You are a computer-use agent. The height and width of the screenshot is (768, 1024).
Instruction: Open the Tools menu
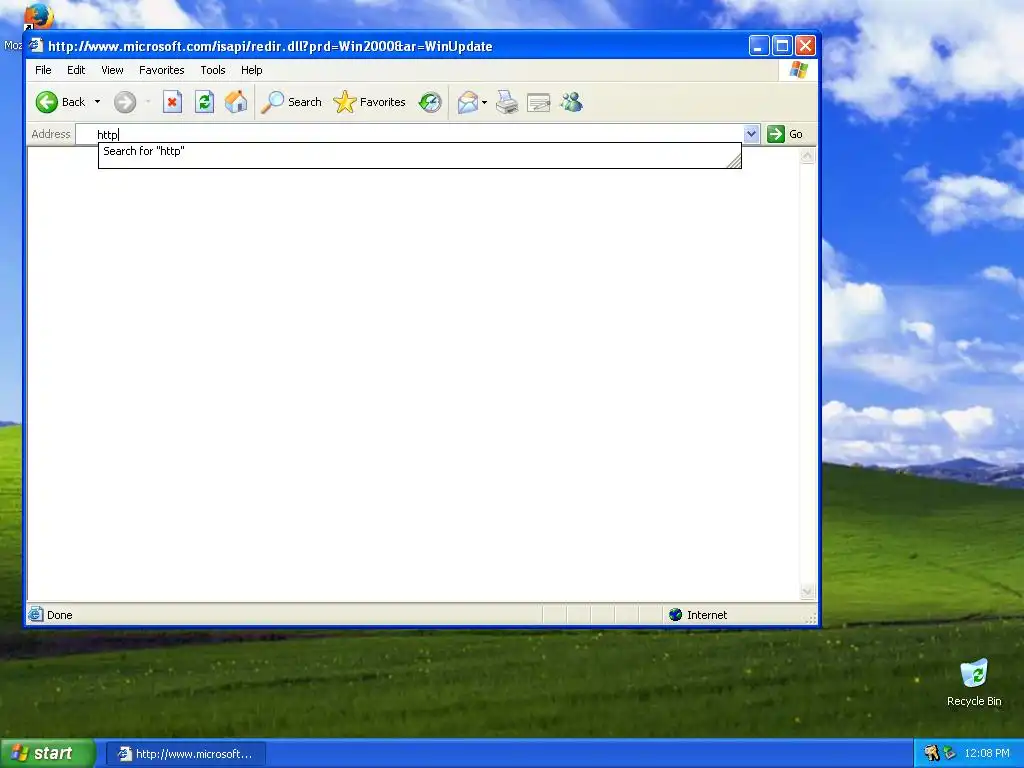[x=213, y=70]
